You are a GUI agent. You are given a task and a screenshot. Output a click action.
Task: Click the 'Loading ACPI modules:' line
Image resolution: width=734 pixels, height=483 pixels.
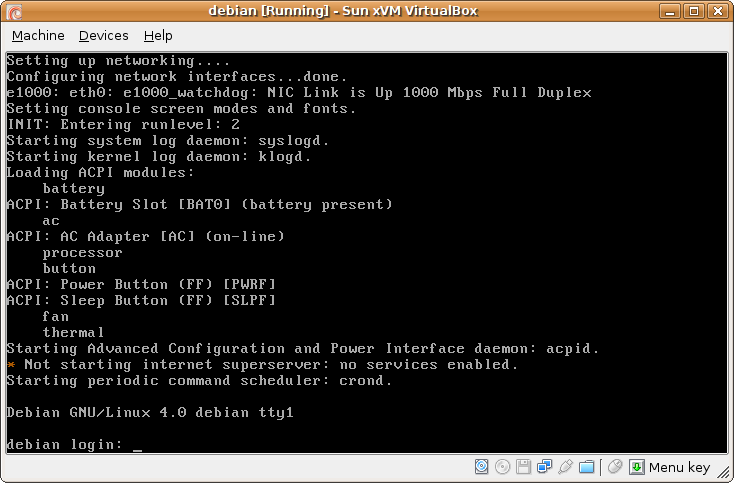point(100,173)
